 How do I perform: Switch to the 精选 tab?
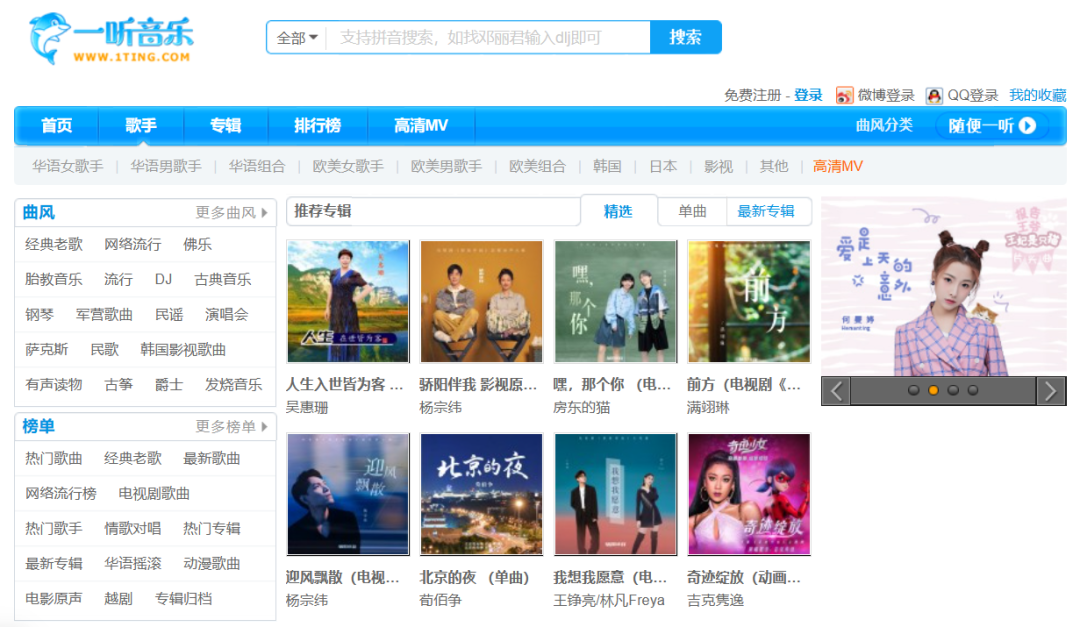pos(618,212)
